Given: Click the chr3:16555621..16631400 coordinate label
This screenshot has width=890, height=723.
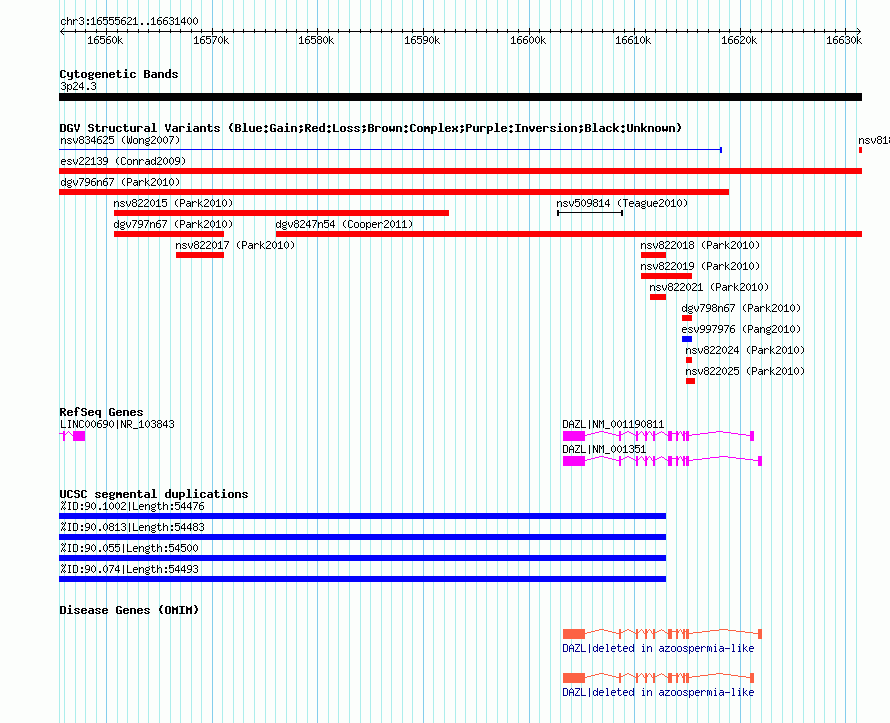Looking at the screenshot, I should (x=129, y=21).
